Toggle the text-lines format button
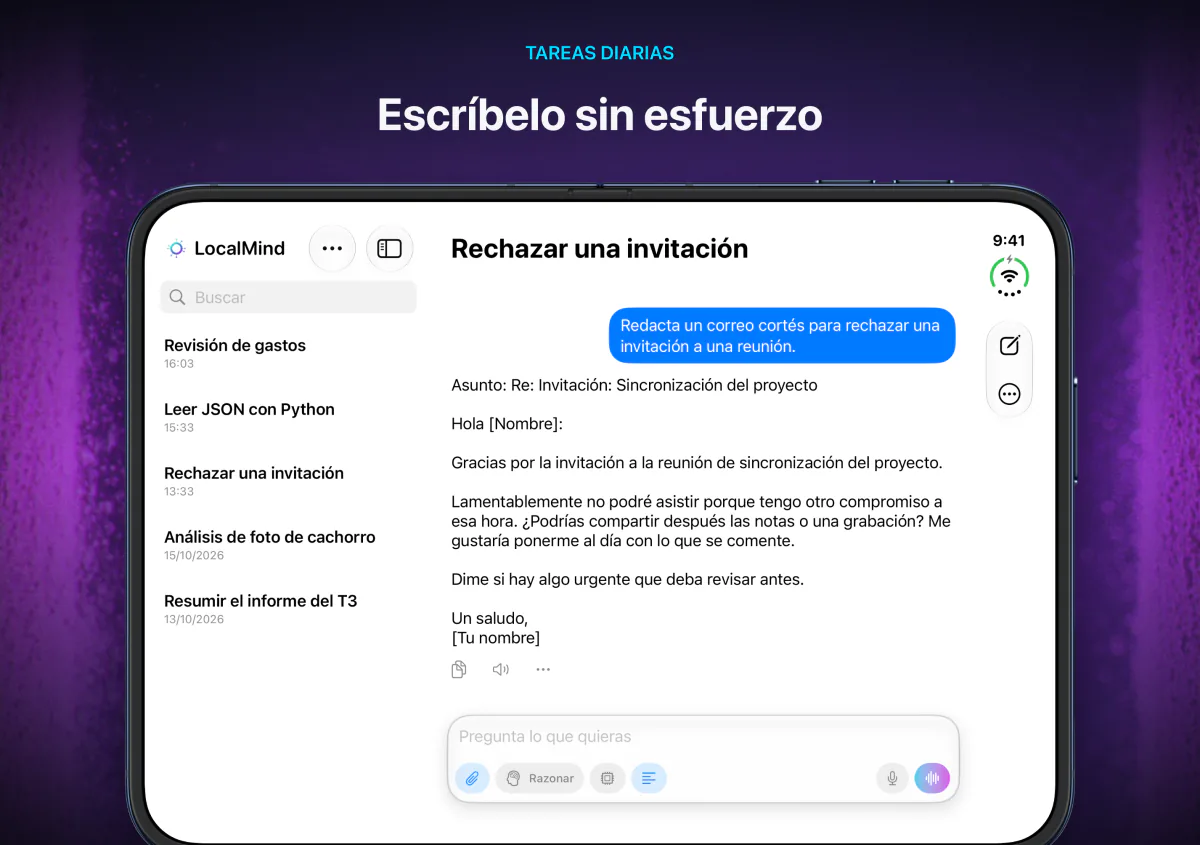The height and width of the screenshot is (845, 1200). (x=649, y=778)
